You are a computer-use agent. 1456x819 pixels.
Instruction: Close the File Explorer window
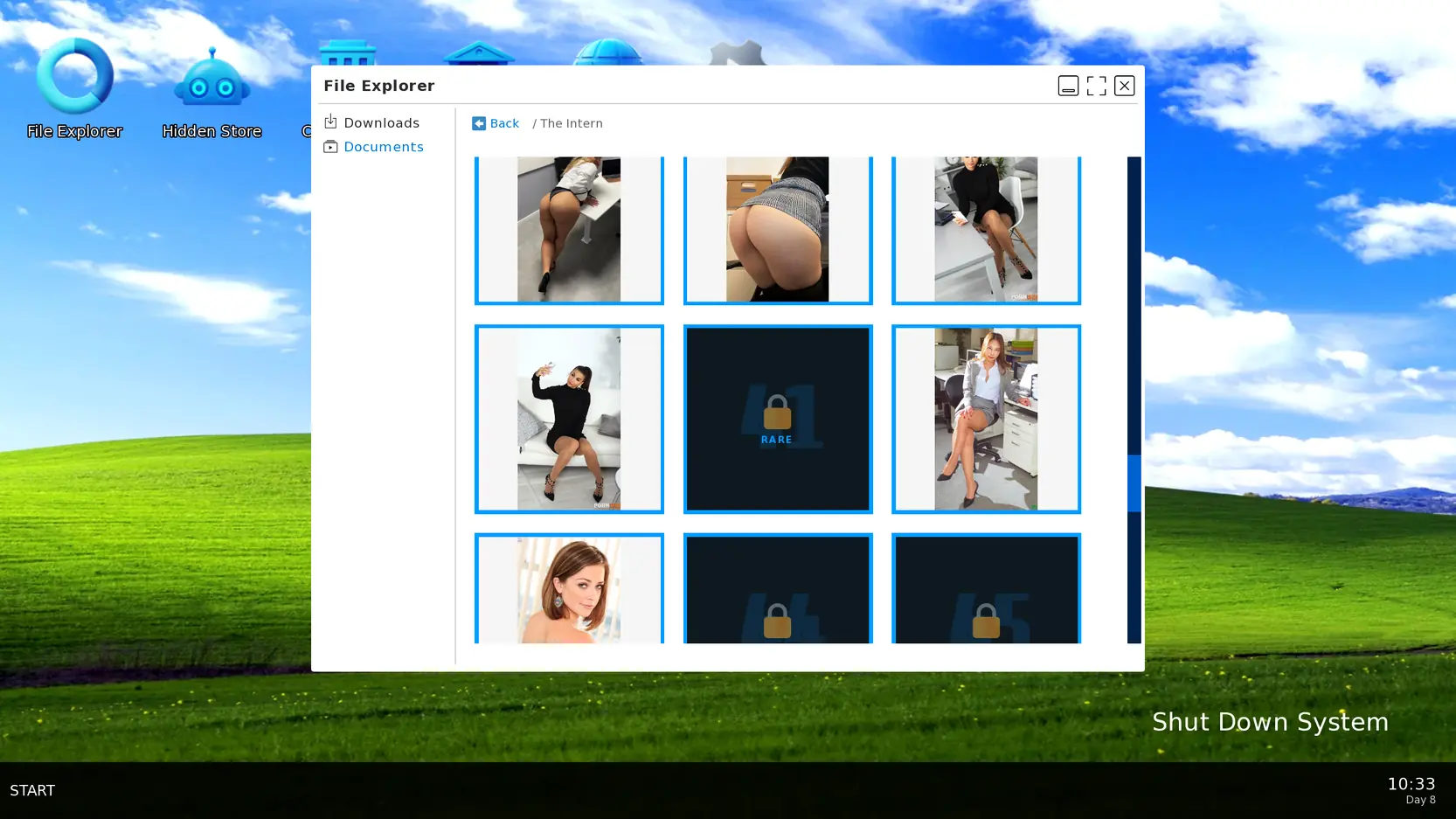1124,86
